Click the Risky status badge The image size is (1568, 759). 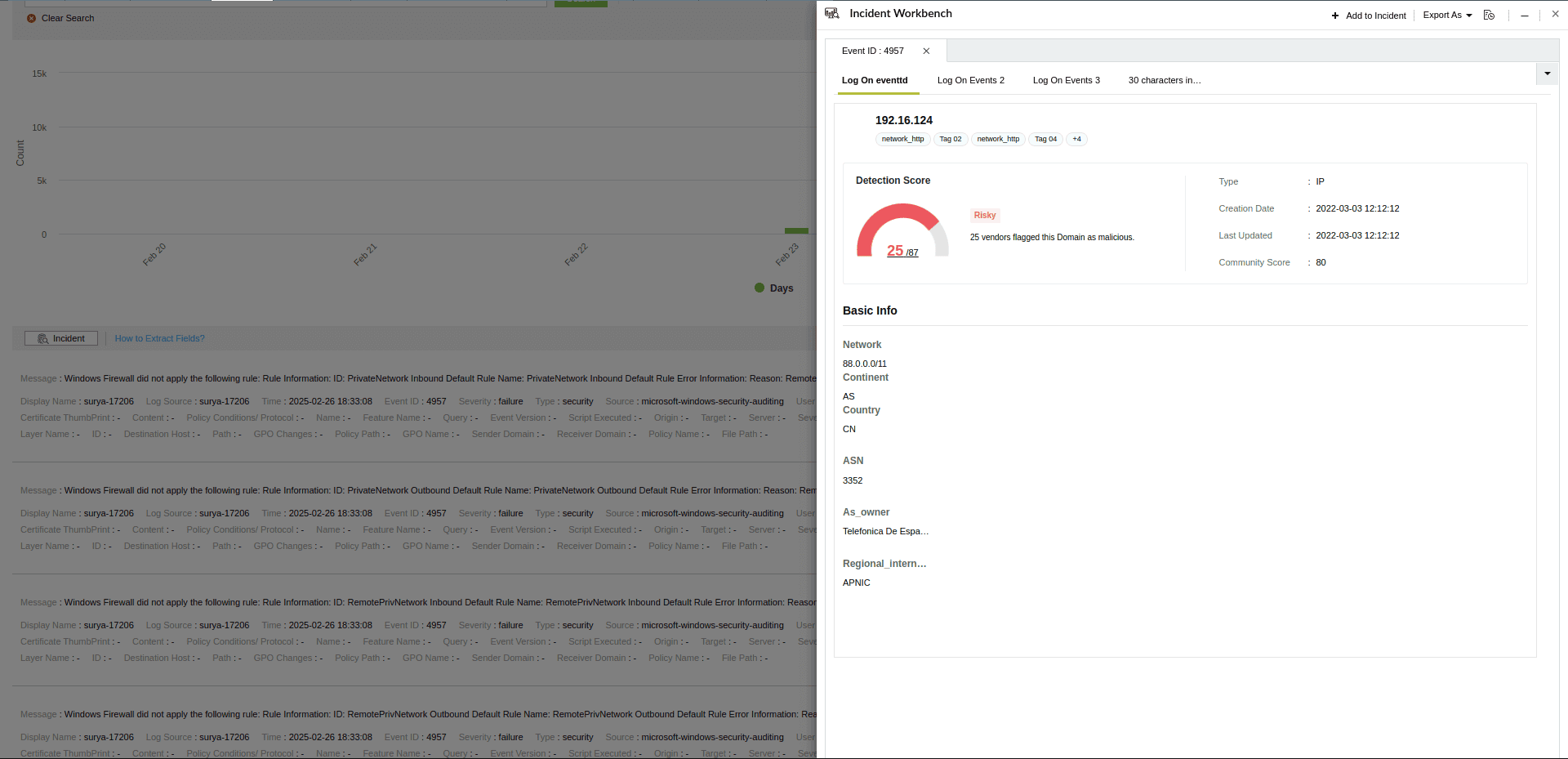pos(985,215)
